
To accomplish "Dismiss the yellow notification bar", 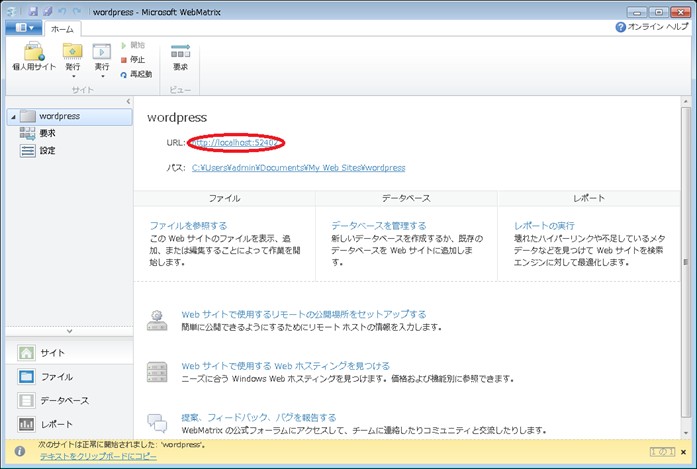I will pos(683,452).
